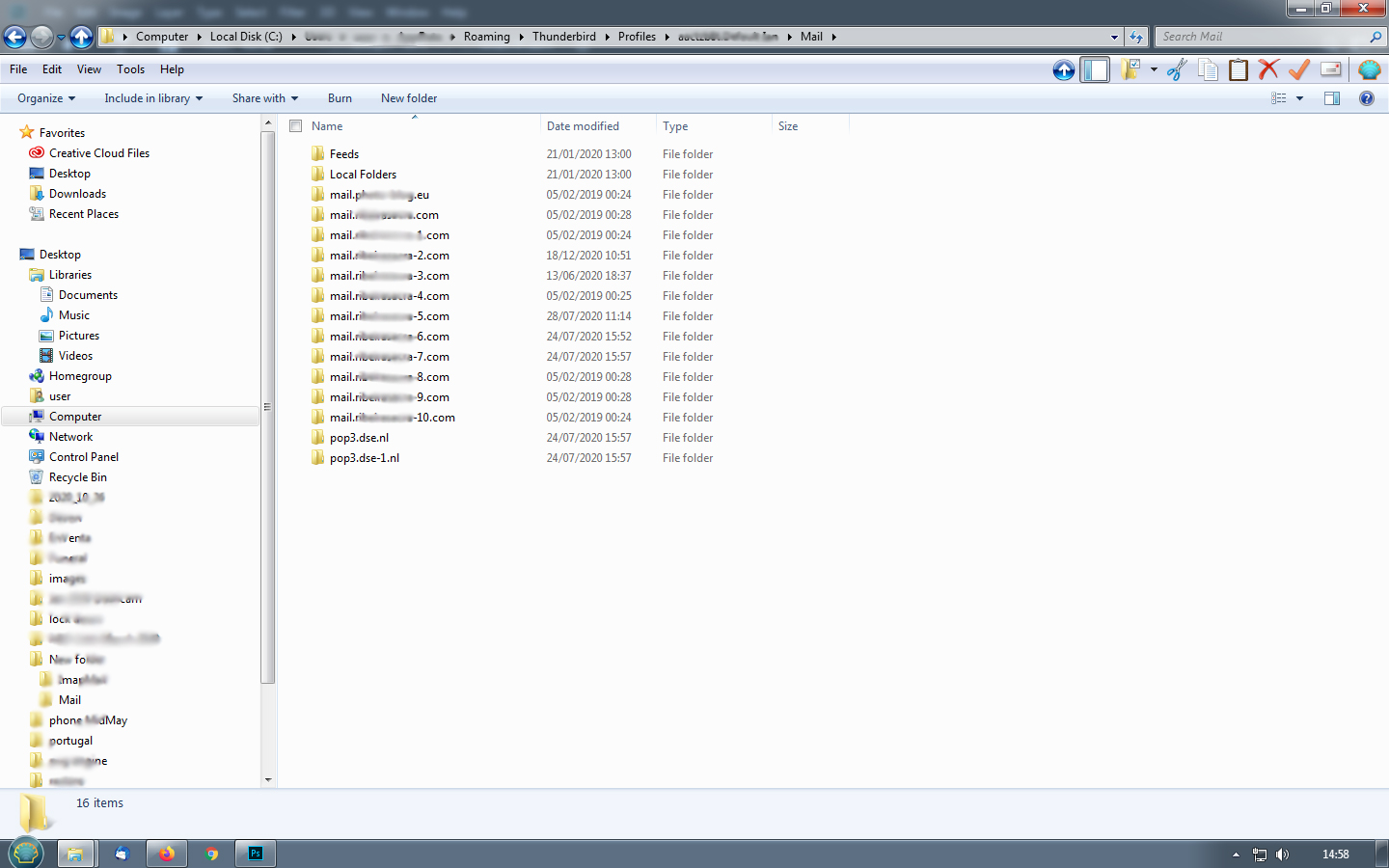Click the Roaming breadcrumb in address bar
Screen dimensions: 1389x868
click(x=486, y=37)
